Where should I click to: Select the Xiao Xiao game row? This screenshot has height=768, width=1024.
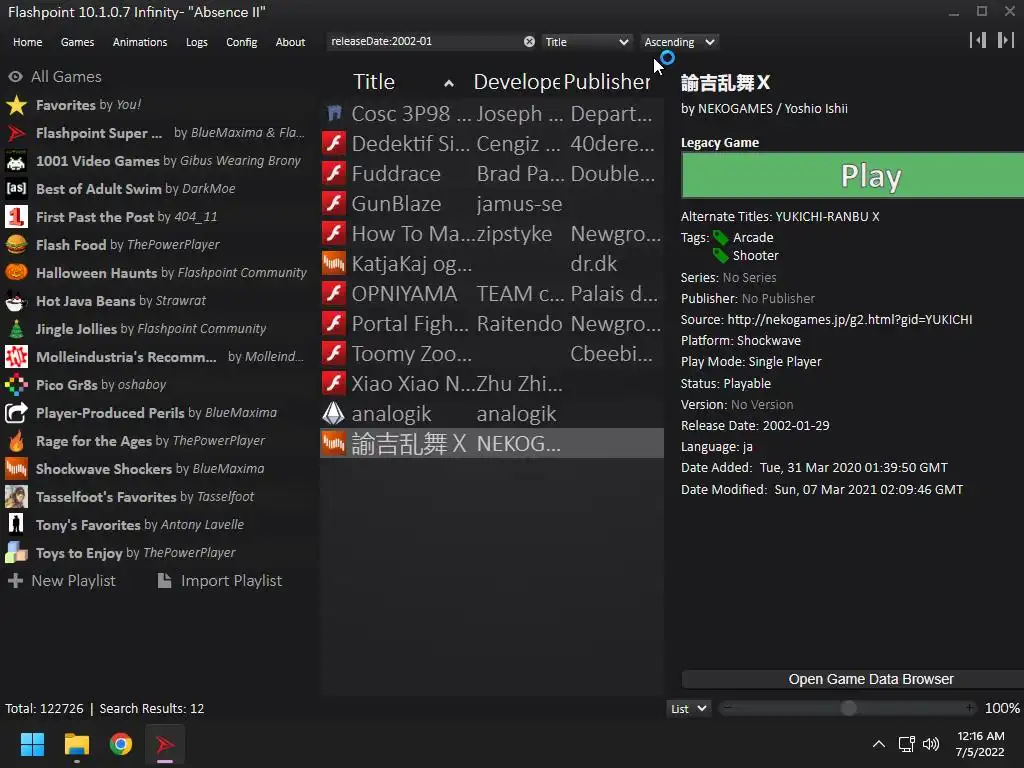pyautogui.click(x=492, y=384)
